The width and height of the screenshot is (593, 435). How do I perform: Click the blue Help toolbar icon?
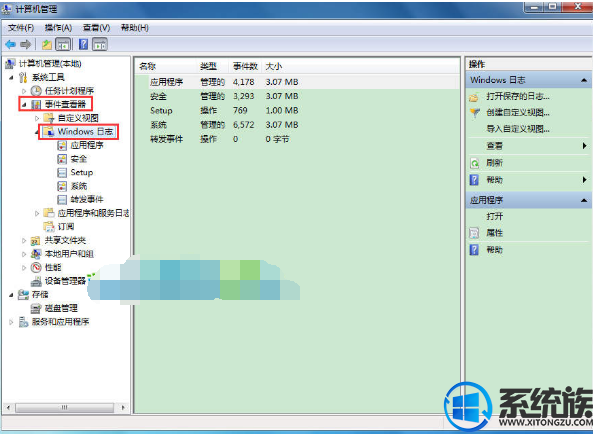83,45
